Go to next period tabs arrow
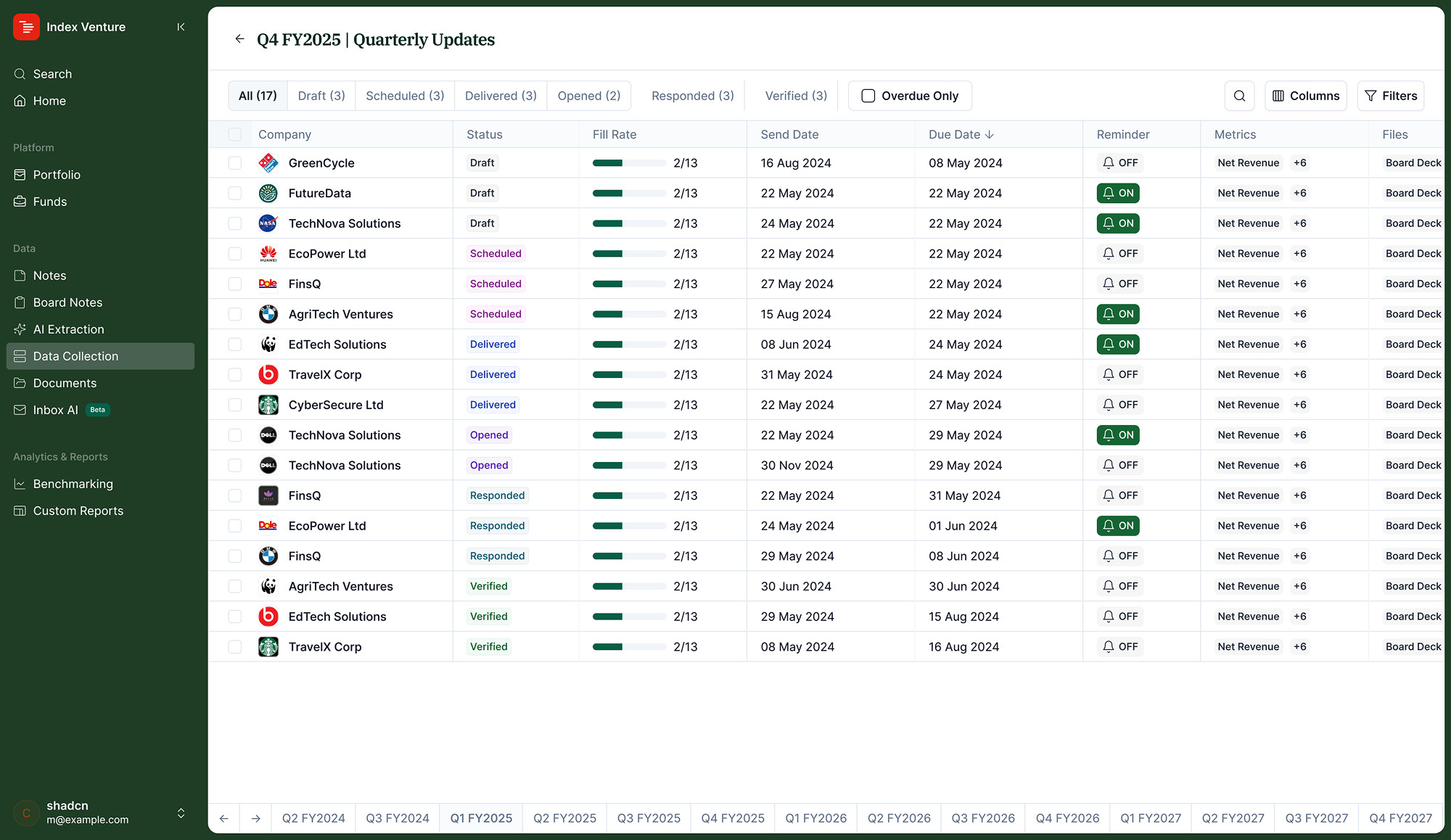The width and height of the screenshot is (1451, 840). [x=256, y=818]
